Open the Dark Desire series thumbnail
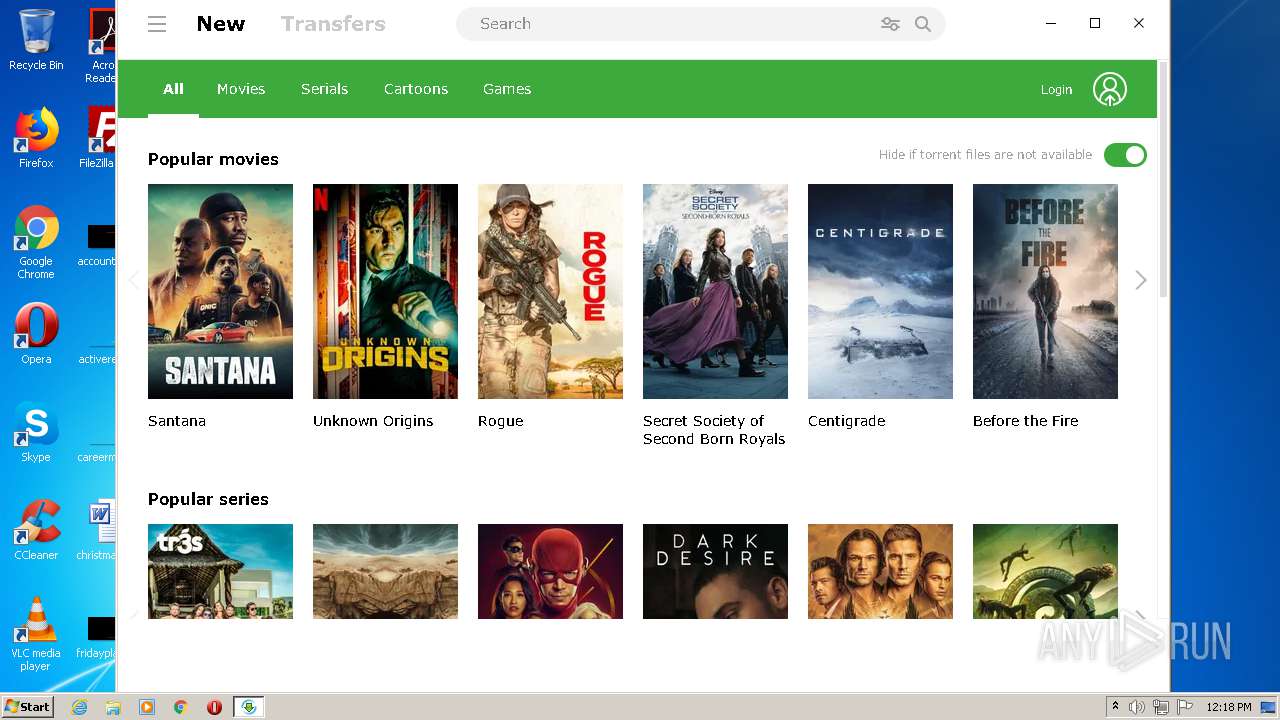 click(x=715, y=571)
